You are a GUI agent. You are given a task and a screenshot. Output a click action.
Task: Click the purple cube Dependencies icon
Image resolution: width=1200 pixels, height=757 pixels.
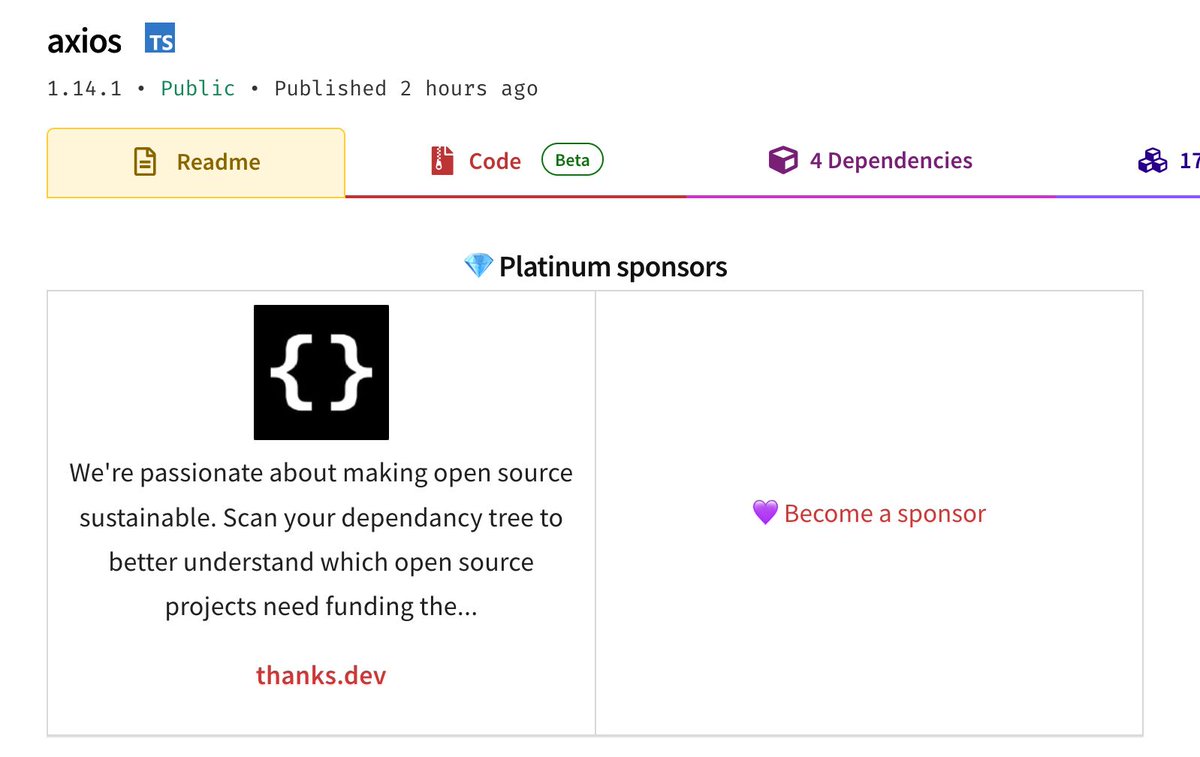pyautogui.click(x=783, y=161)
